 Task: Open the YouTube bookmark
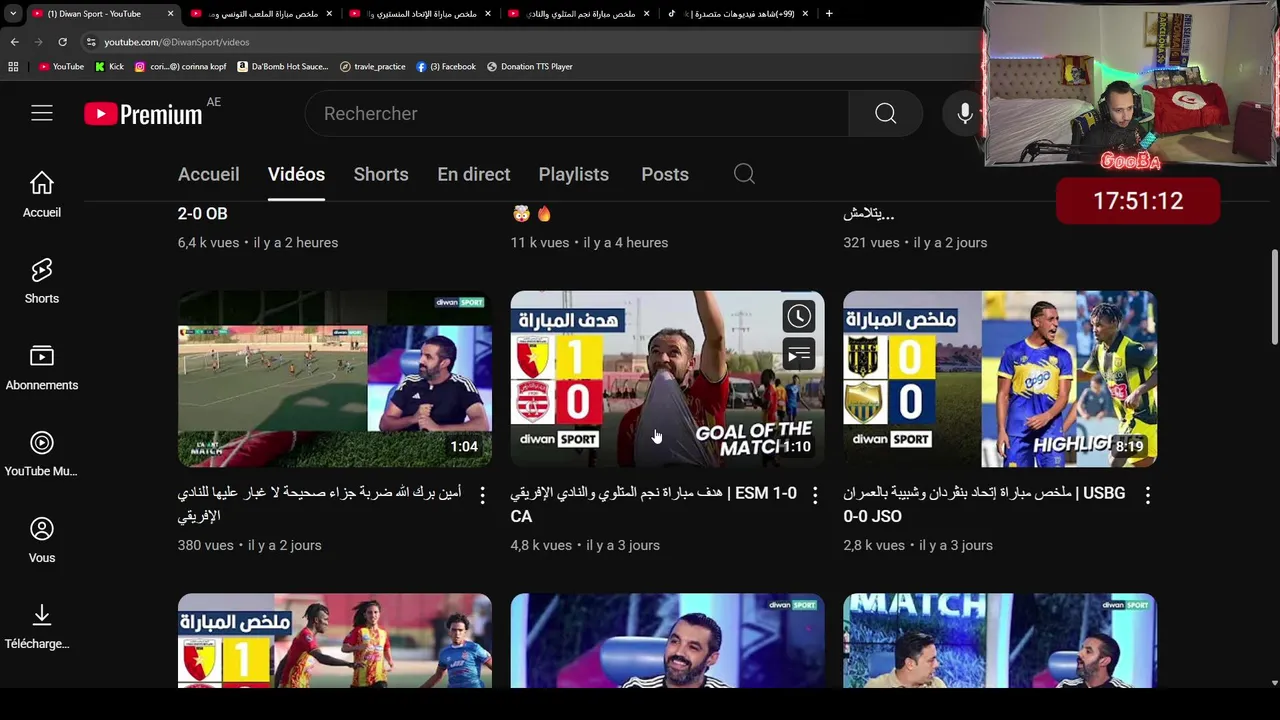pos(61,67)
